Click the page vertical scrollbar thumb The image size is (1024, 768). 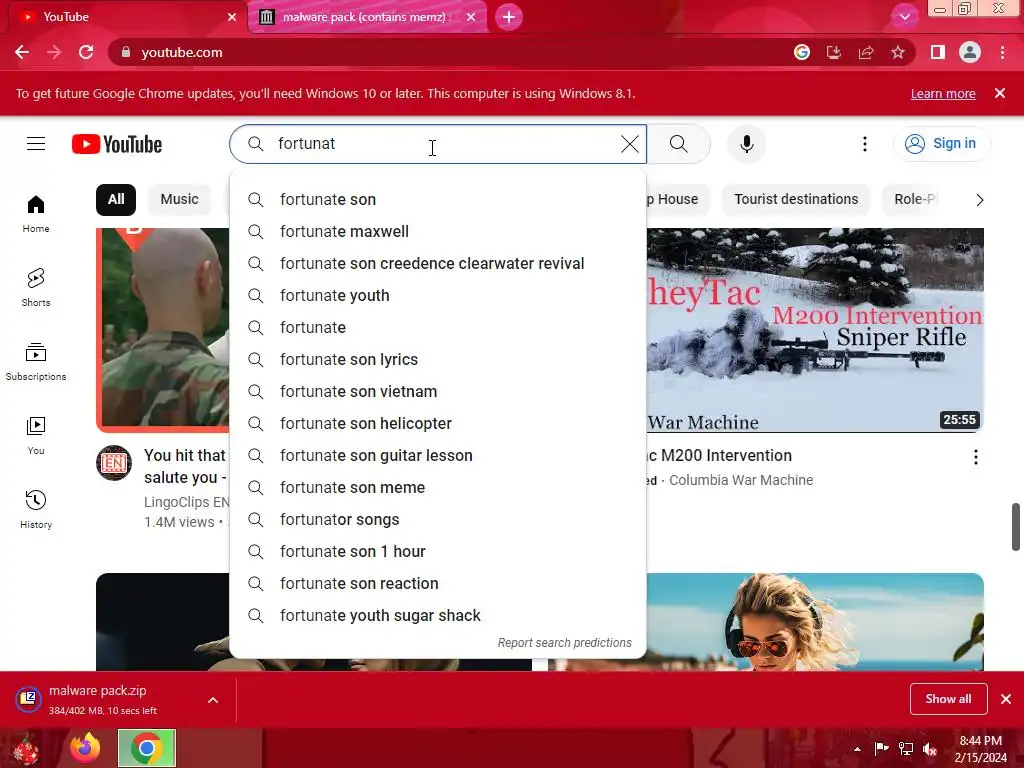click(x=1016, y=526)
